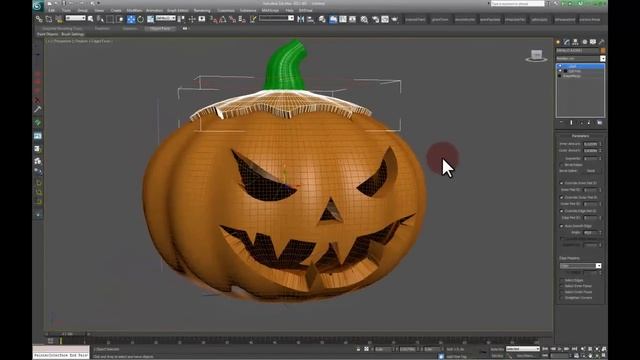Screen dimensions: 640x360
Task: Switch to the Motion command panel
Action: (x=584, y=42)
